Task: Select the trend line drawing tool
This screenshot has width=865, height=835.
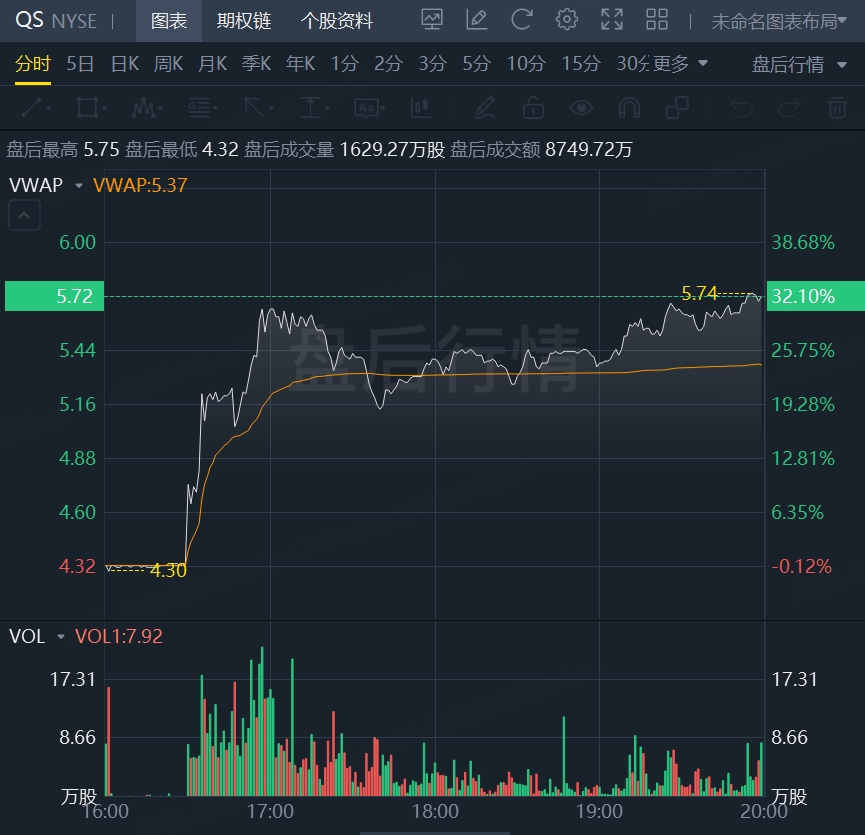Action: pyautogui.click(x=35, y=107)
